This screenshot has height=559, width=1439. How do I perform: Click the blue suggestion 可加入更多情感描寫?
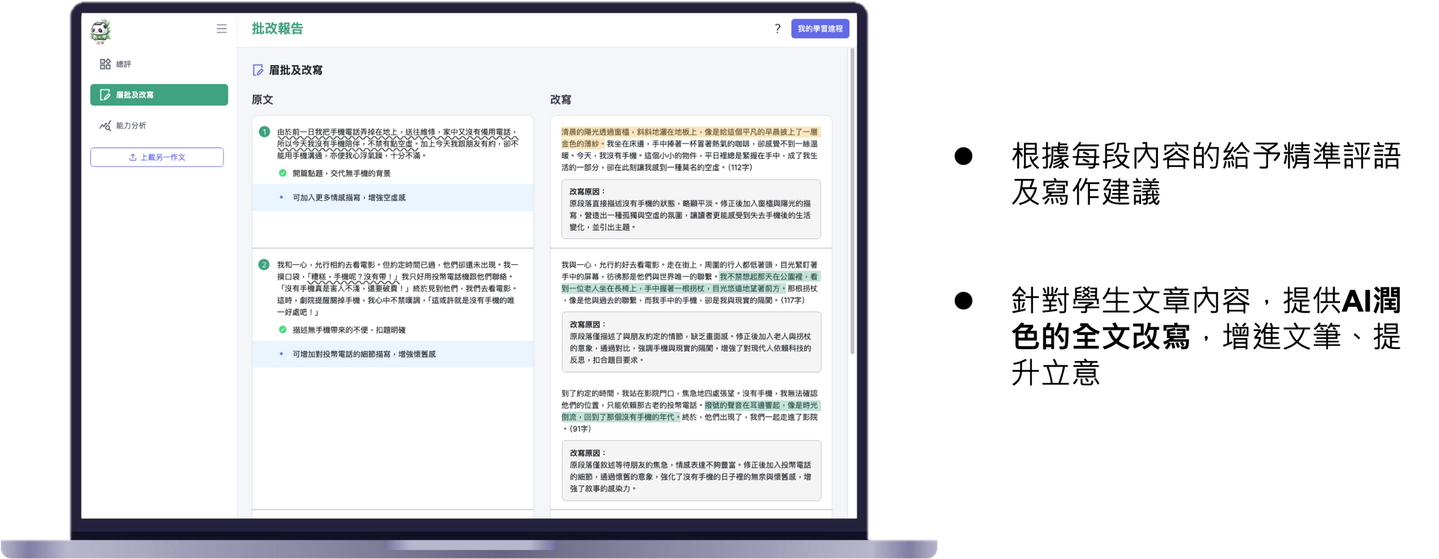click(x=349, y=198)
